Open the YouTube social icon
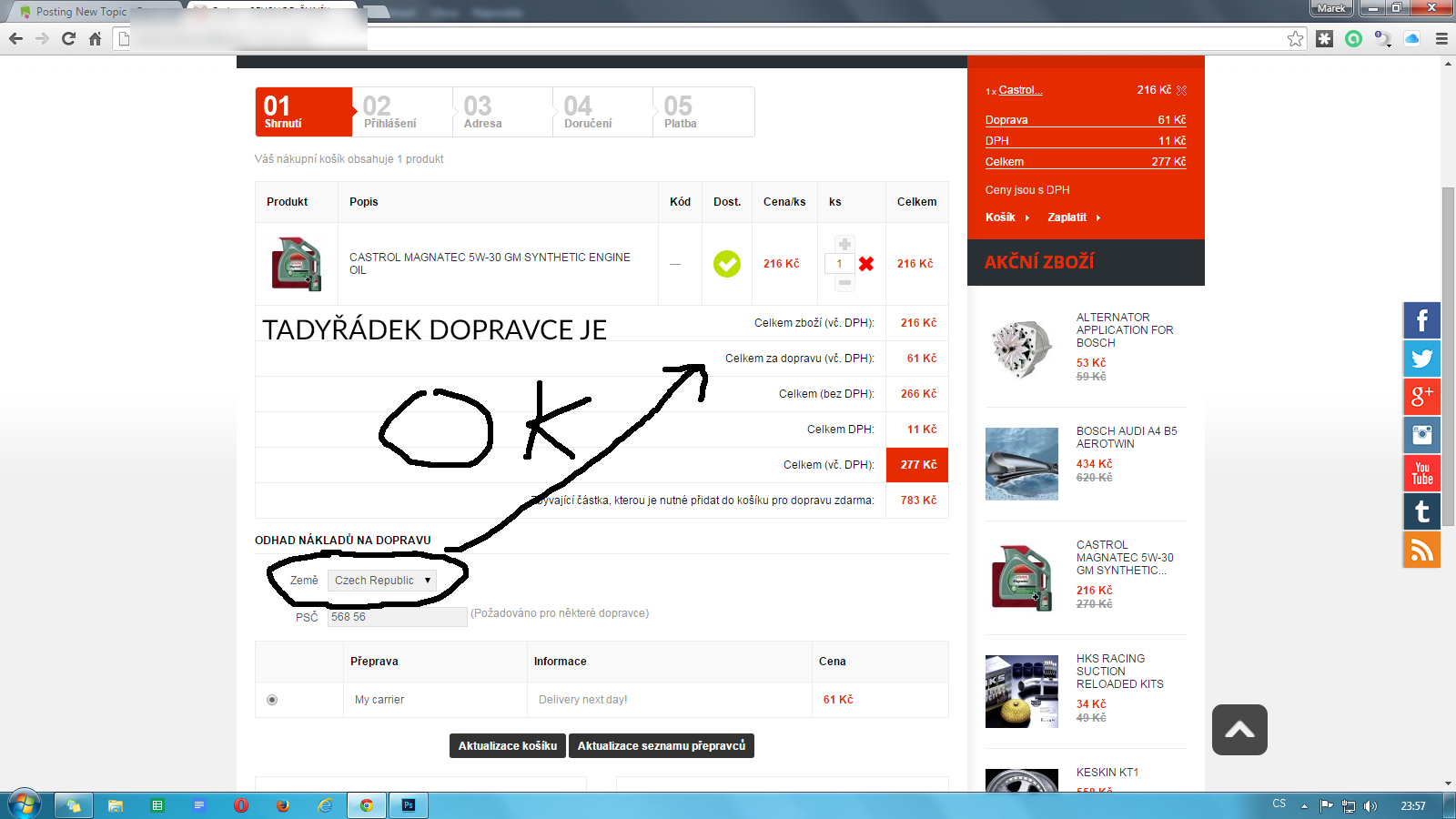Viewport: 1456px width, 819px height. pos(1421,473)
